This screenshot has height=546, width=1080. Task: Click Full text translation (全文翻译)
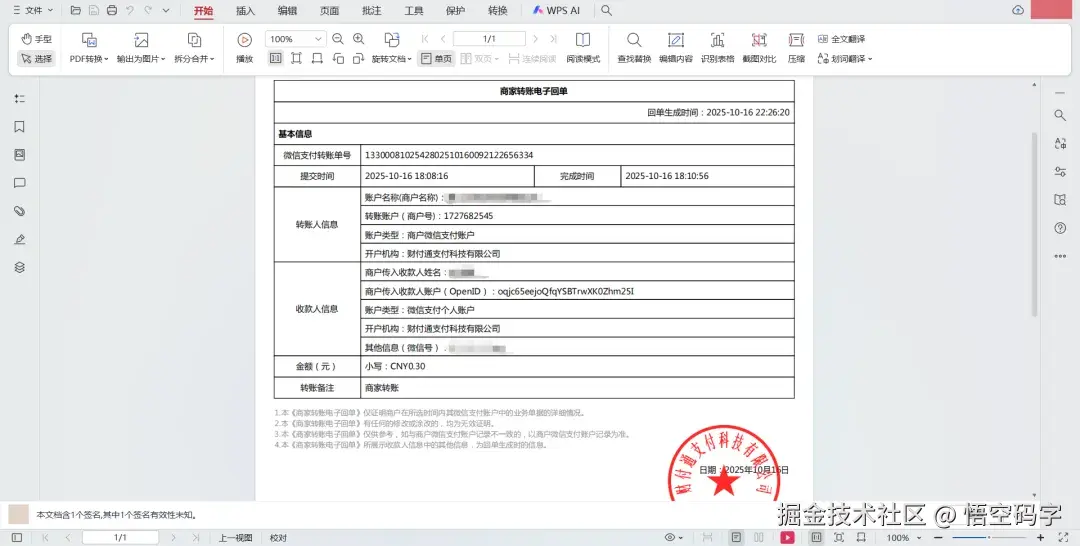841,39
